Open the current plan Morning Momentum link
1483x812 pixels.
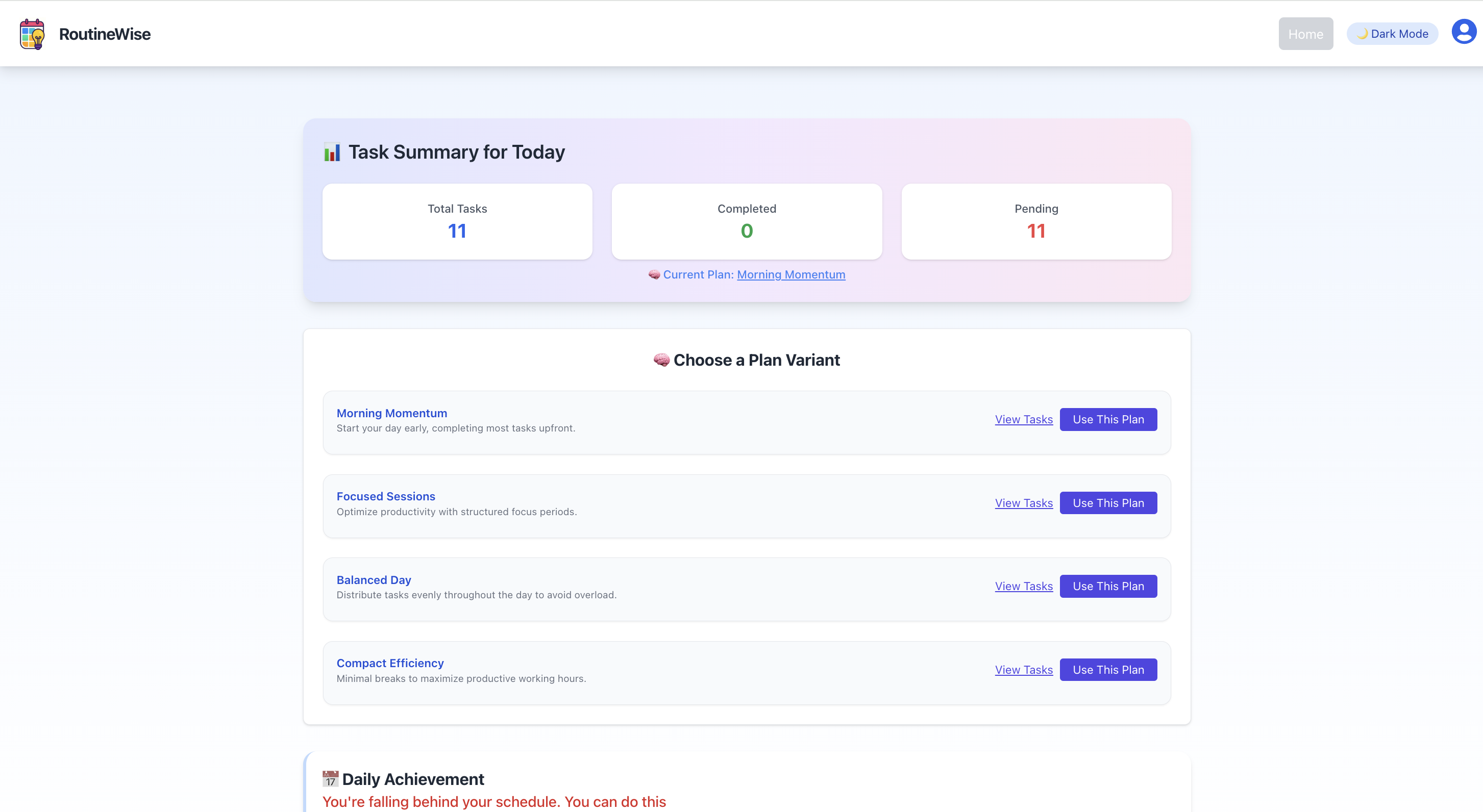(790, 274)
